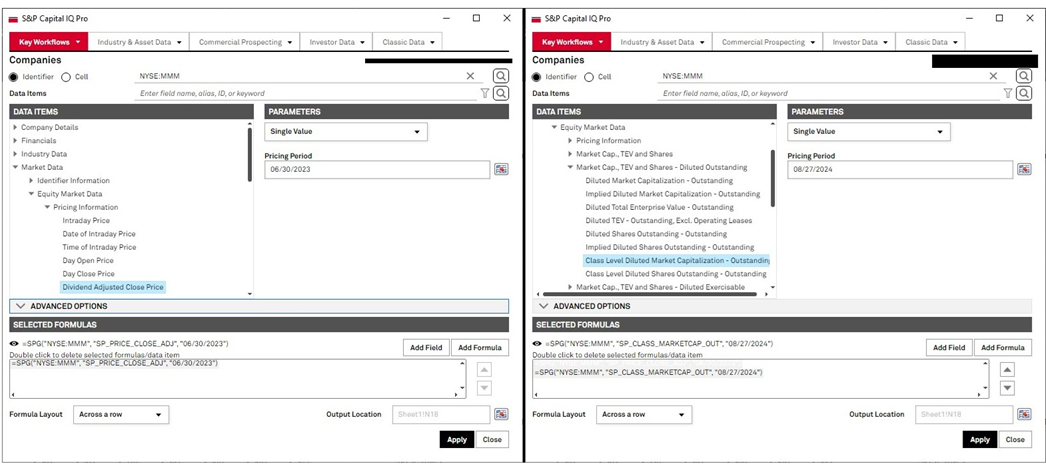Click Data Items search magnifier in left window
1046x472 pixels.
point(501,93)
